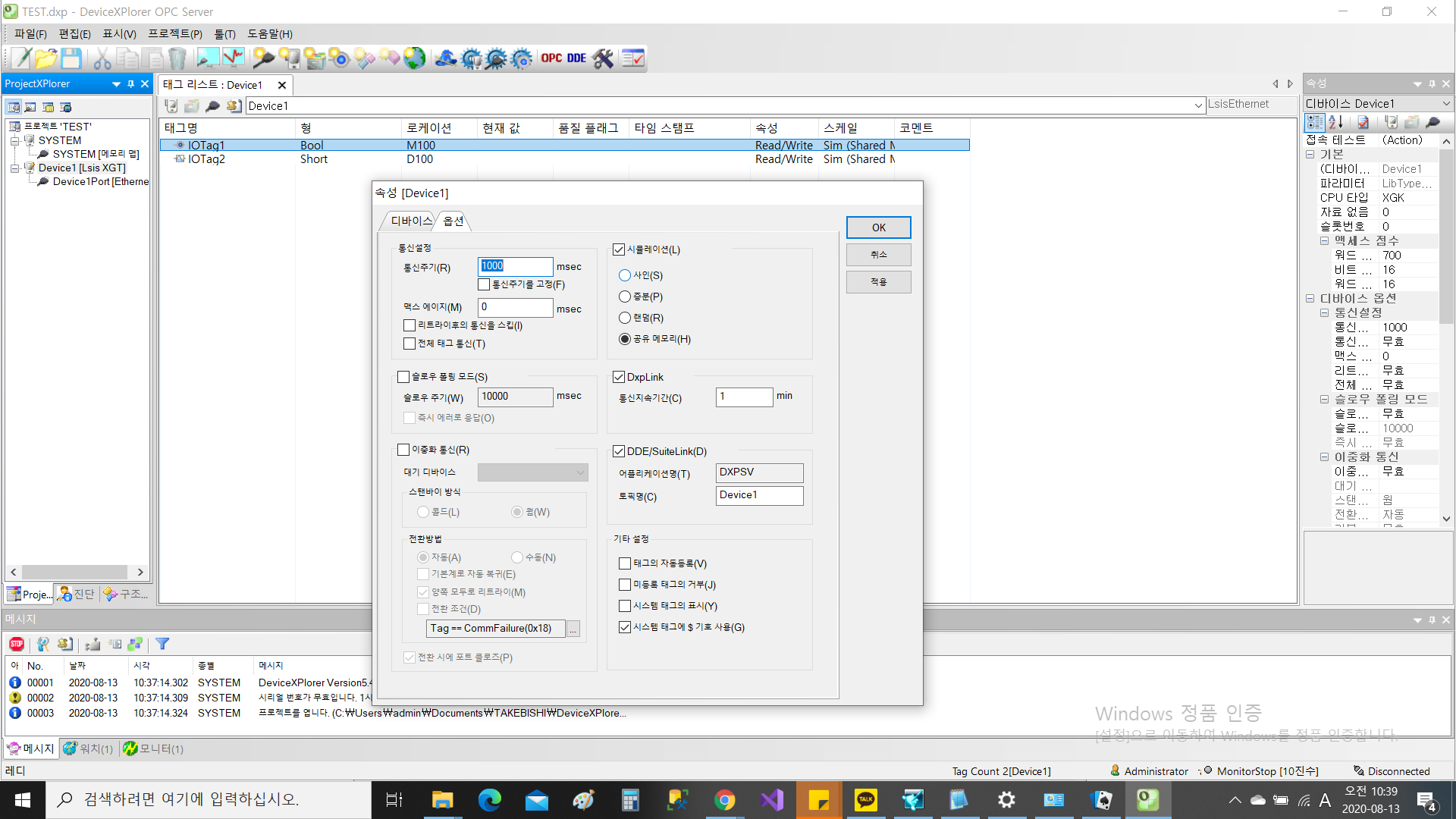
Task: Click the trash can Delete icon
Action: click(177, 58)
